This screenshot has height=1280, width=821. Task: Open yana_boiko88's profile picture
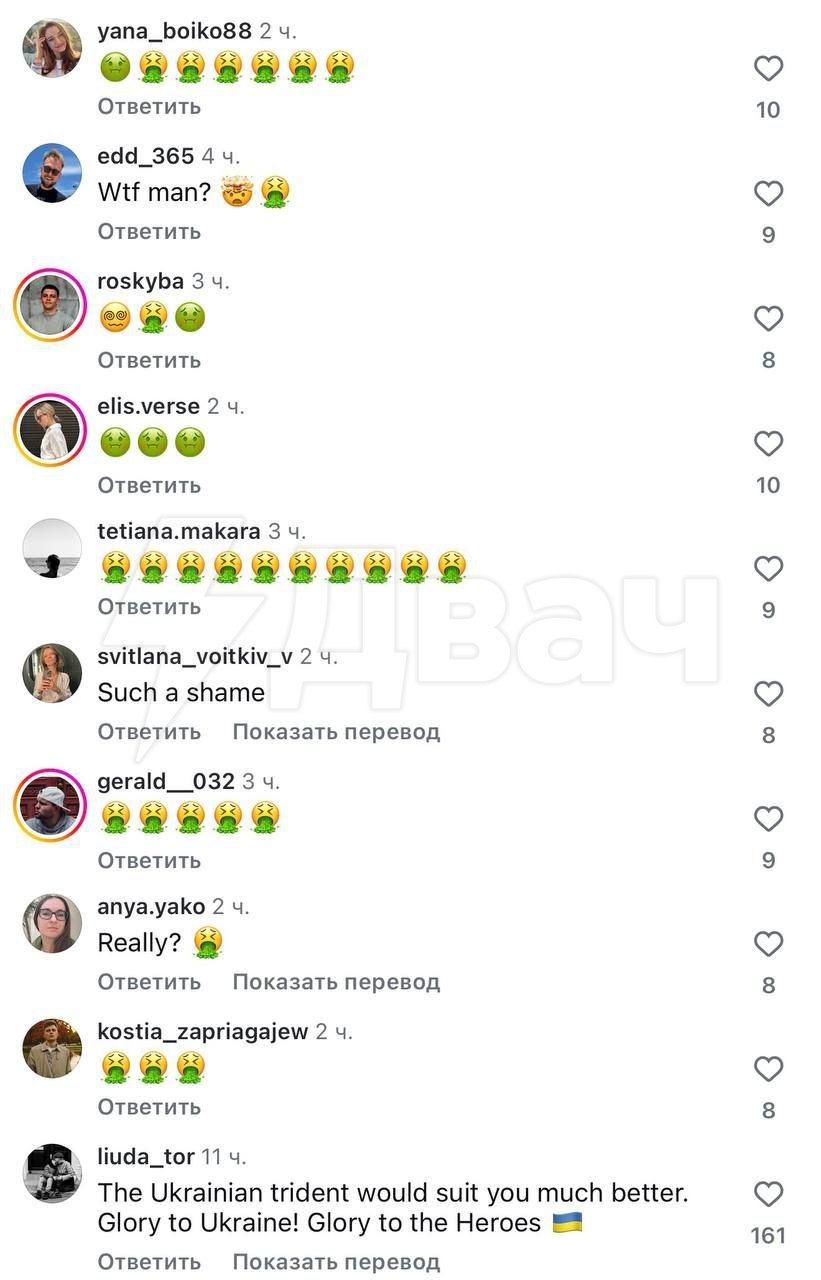52,48
